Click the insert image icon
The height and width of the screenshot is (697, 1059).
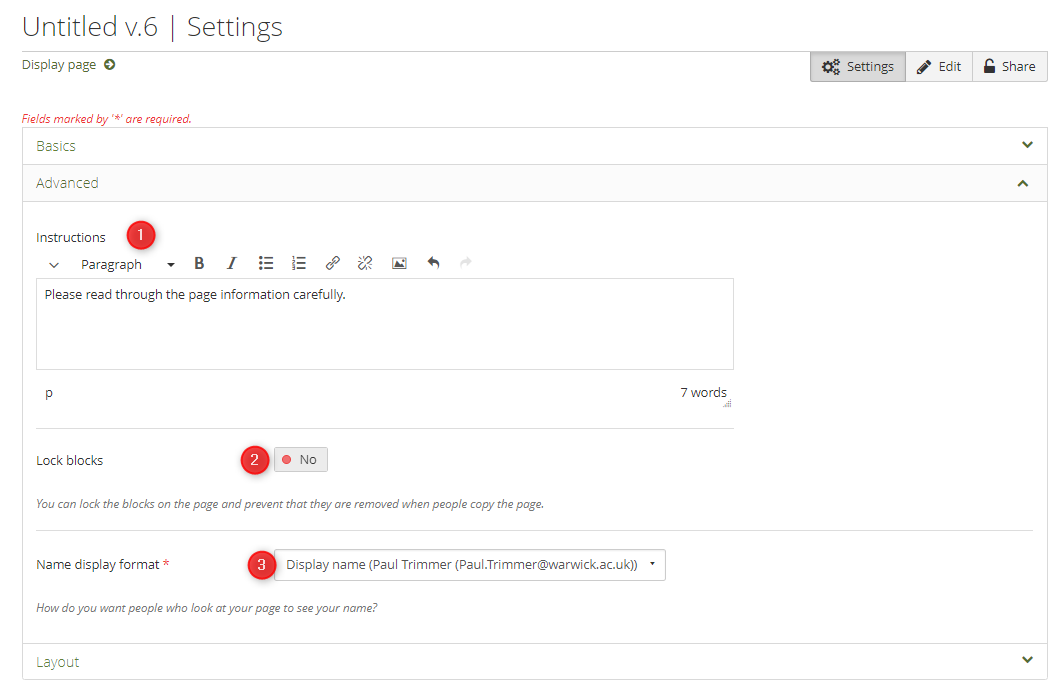pyautogui.click(x=399, y=264)
